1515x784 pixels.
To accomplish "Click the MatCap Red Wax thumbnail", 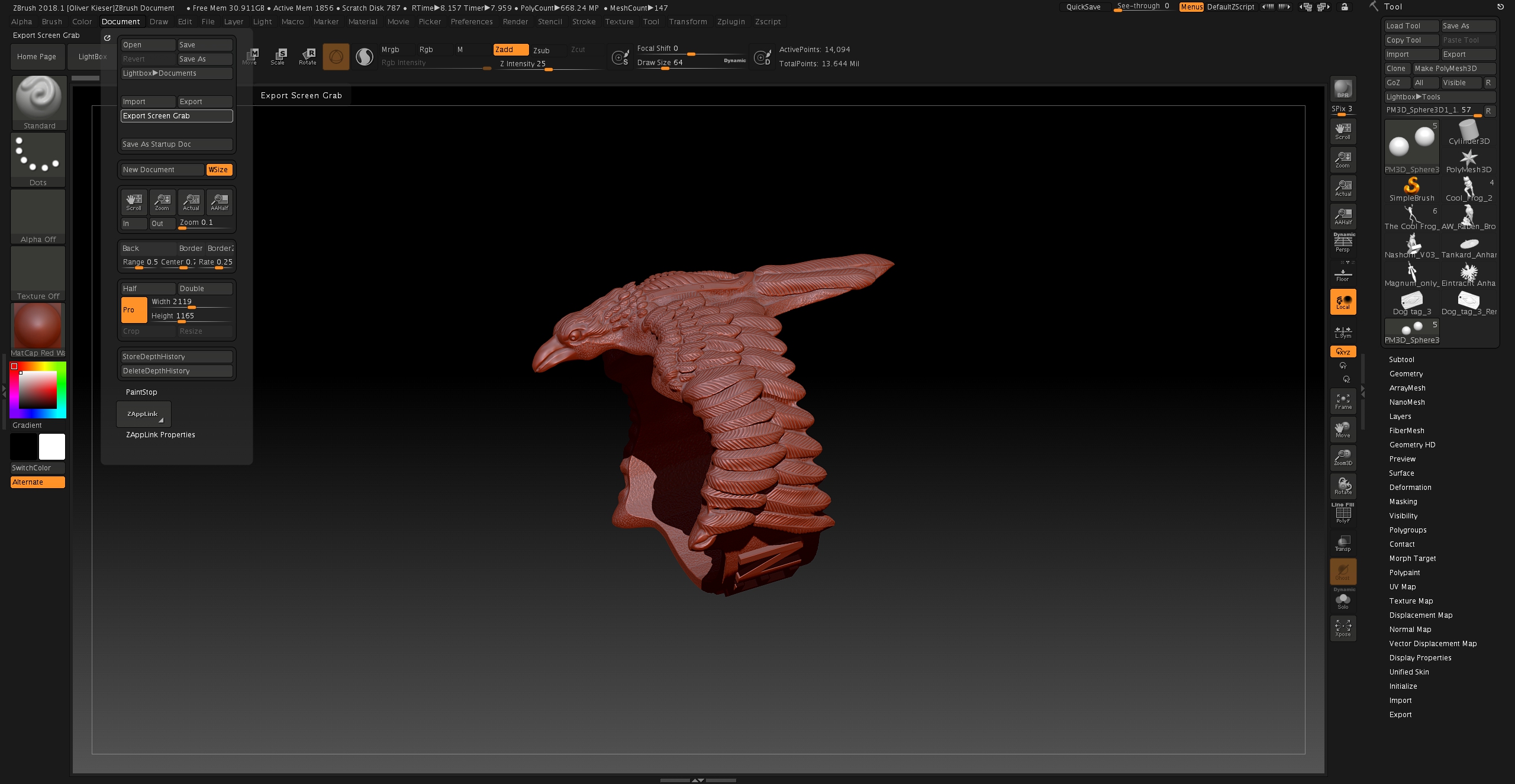I will 37,325.
